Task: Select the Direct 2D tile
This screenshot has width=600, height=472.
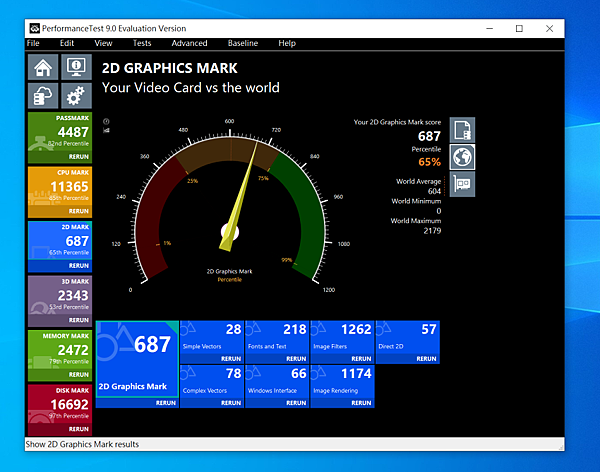Action: 408,338
